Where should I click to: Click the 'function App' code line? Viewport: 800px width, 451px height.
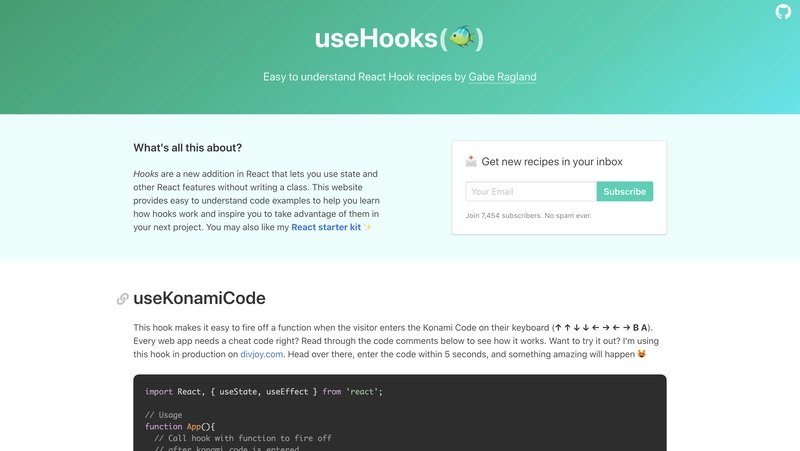click(180, 427)
